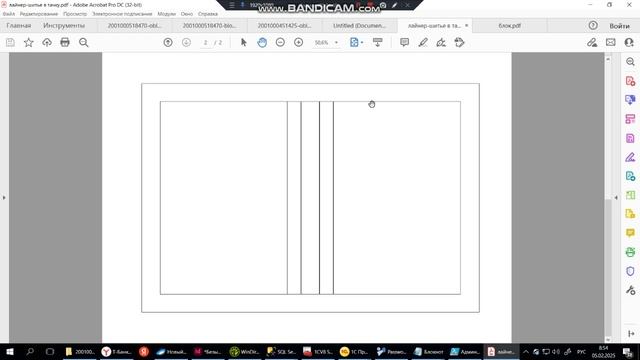Close the current document tab
This screenshot has width=640, height=360.
click(x=467, y=25)
